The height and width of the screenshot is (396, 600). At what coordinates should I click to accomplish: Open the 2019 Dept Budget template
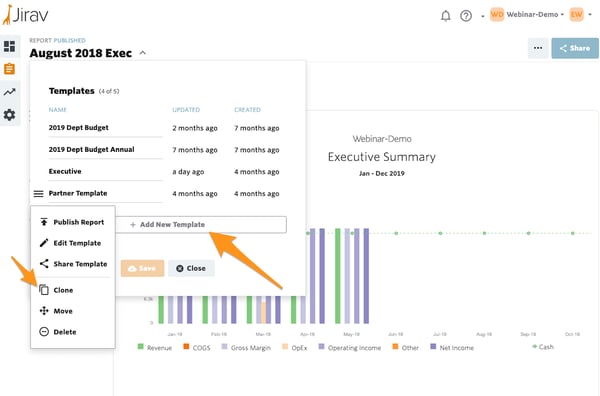78,127
